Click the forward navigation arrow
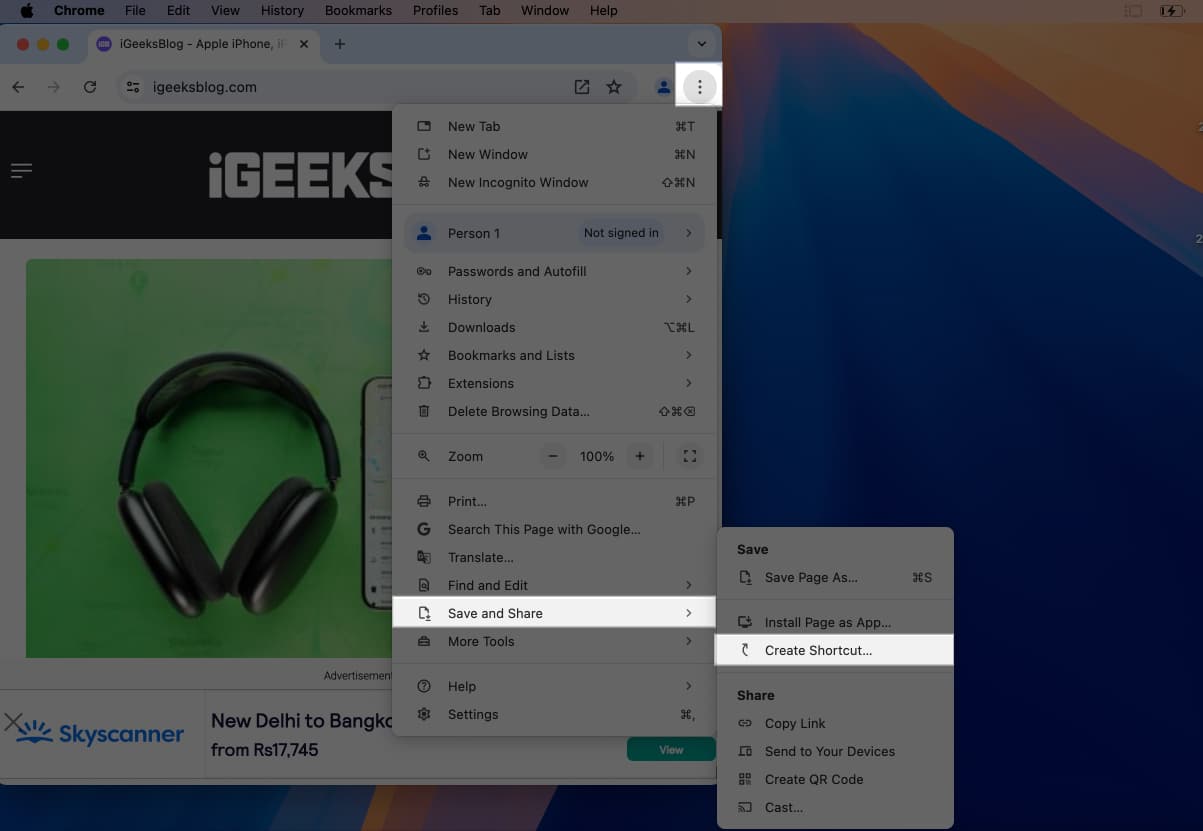This screenshot has width=1203, height=831. [54, 87]
